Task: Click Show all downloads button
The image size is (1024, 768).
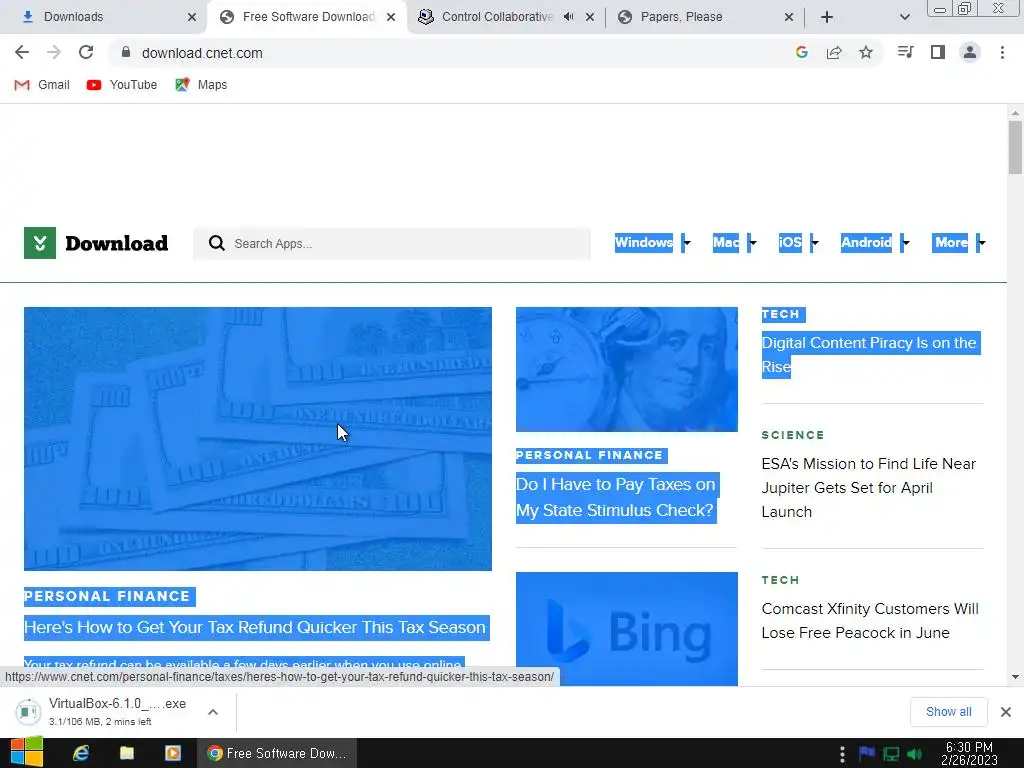Action: (x=948, y=712)
